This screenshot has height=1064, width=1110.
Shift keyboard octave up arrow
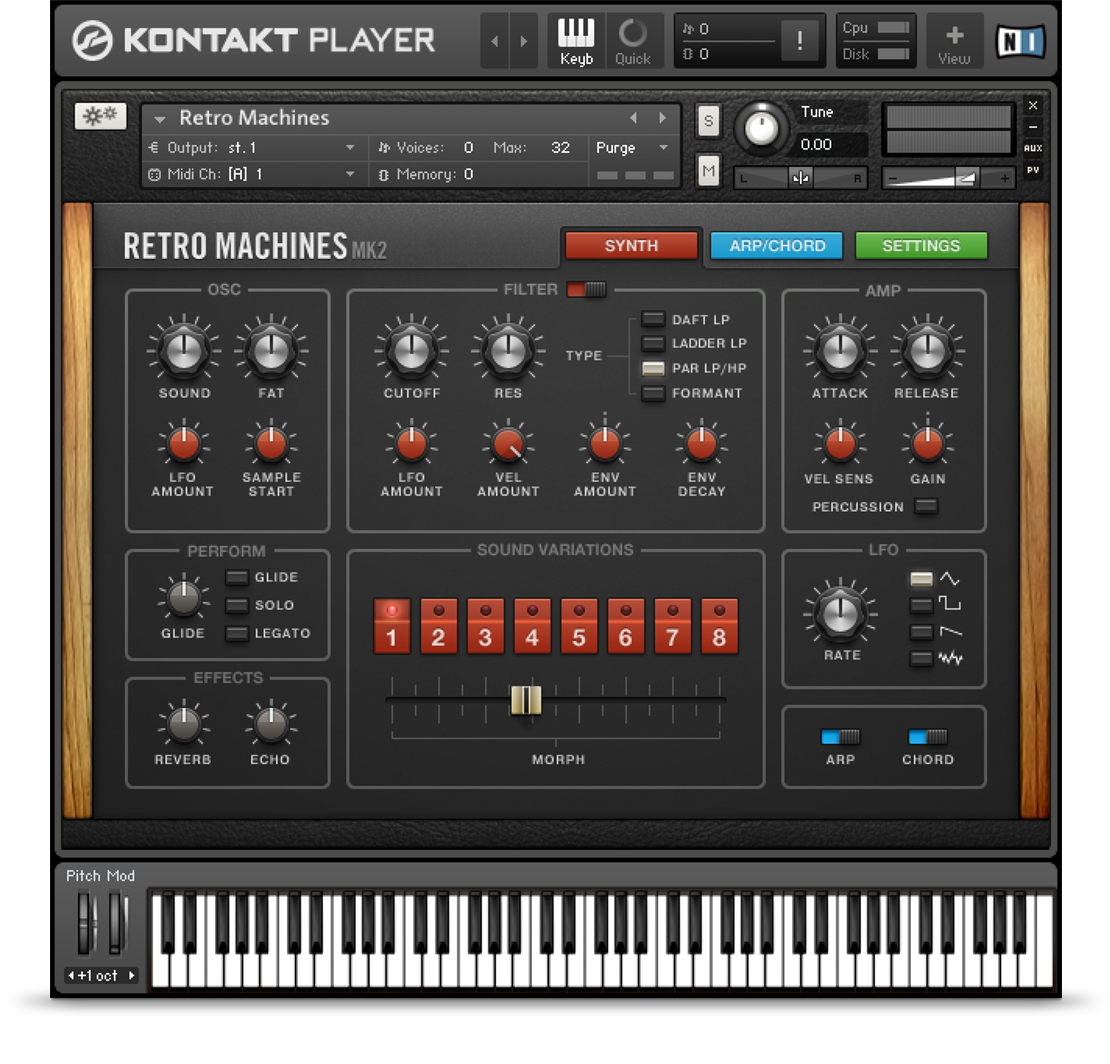pos(132,975)
